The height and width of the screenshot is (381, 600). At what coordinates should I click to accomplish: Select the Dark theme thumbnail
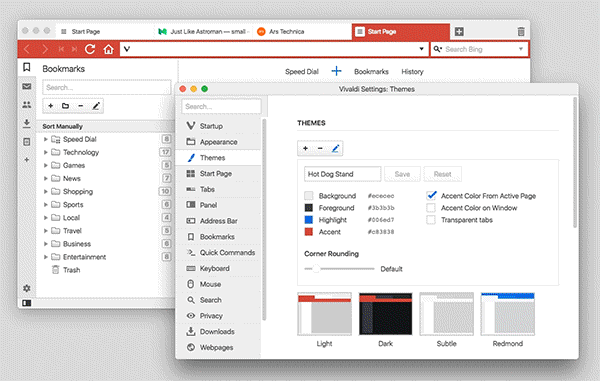[x=385, y=314]
